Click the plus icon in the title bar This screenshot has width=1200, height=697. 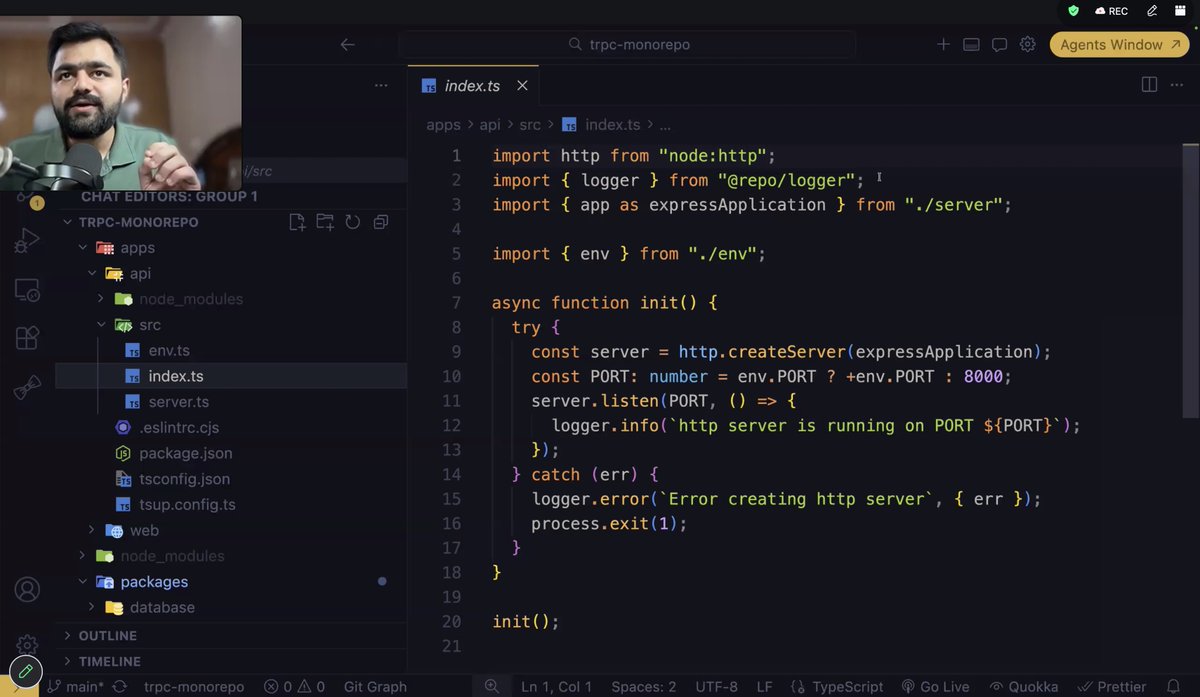[x=943, y=44]
